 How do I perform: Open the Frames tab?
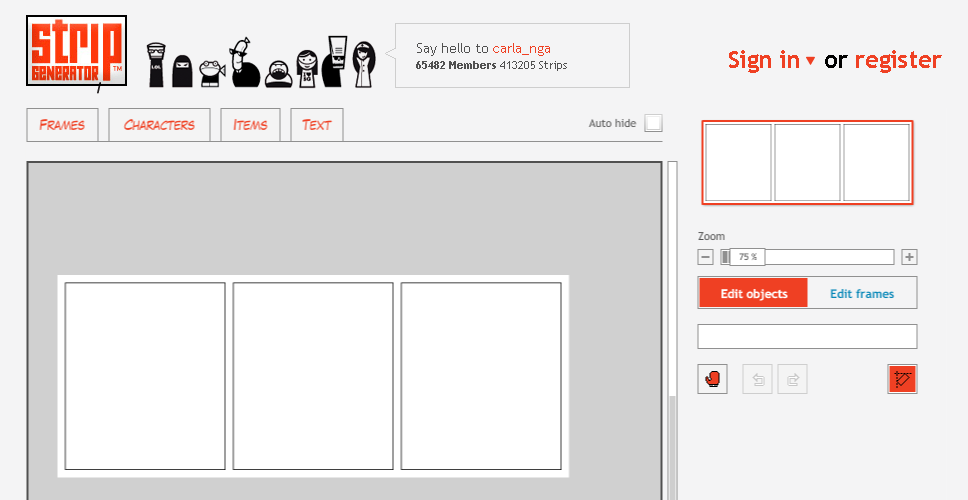click(x=62, y=125)
